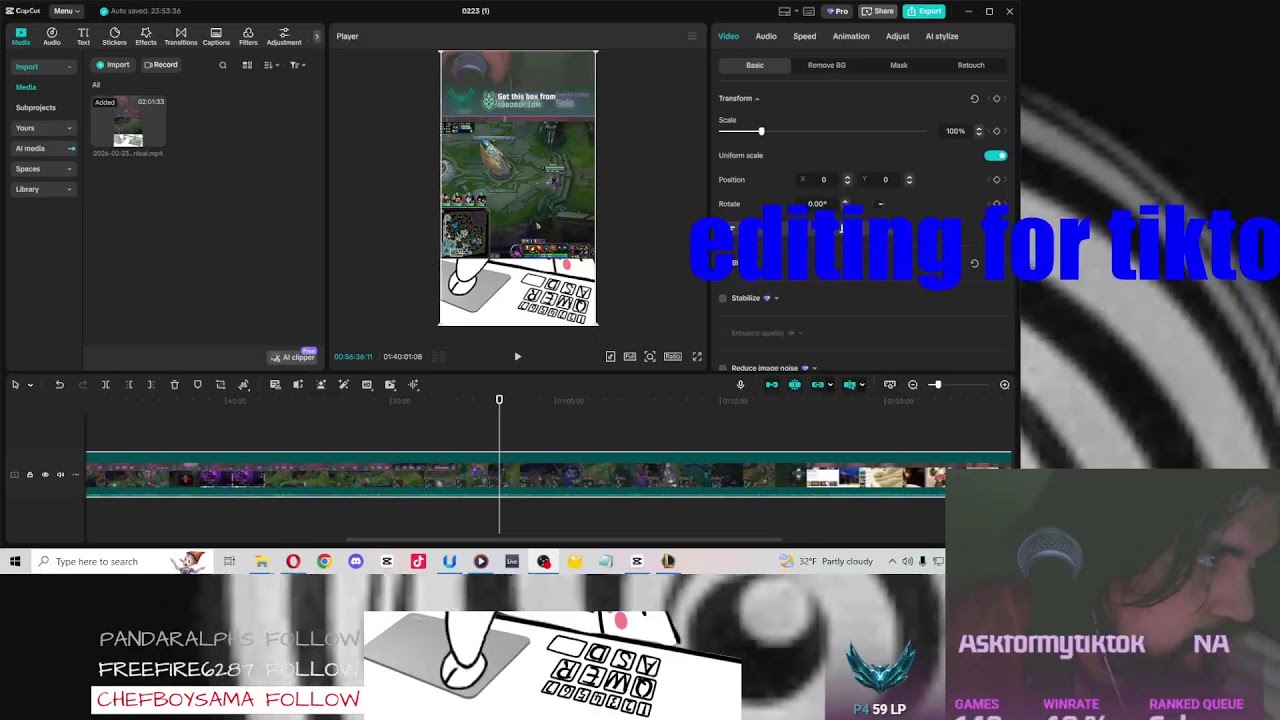This screenshot has width=1280, height=720.
Task: Open the Effects panel
Action: click(x=146, y=36)
